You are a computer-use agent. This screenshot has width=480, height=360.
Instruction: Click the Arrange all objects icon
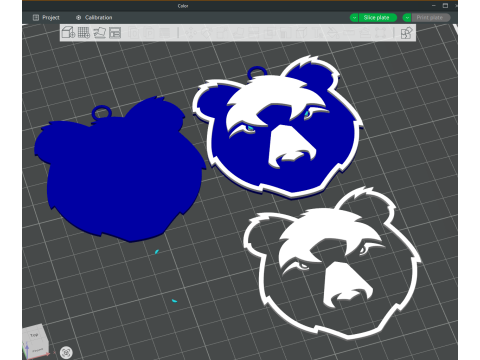115,33
